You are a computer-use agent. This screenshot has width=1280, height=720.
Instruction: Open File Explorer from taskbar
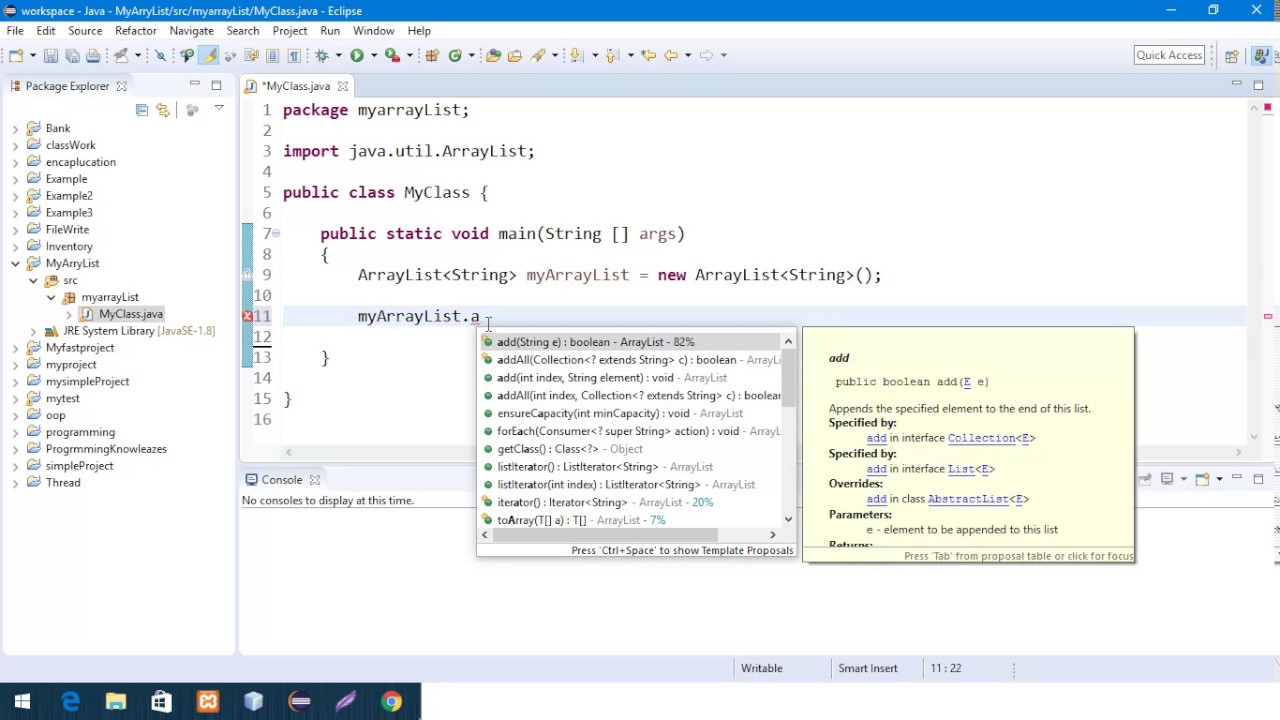(116, 702)
